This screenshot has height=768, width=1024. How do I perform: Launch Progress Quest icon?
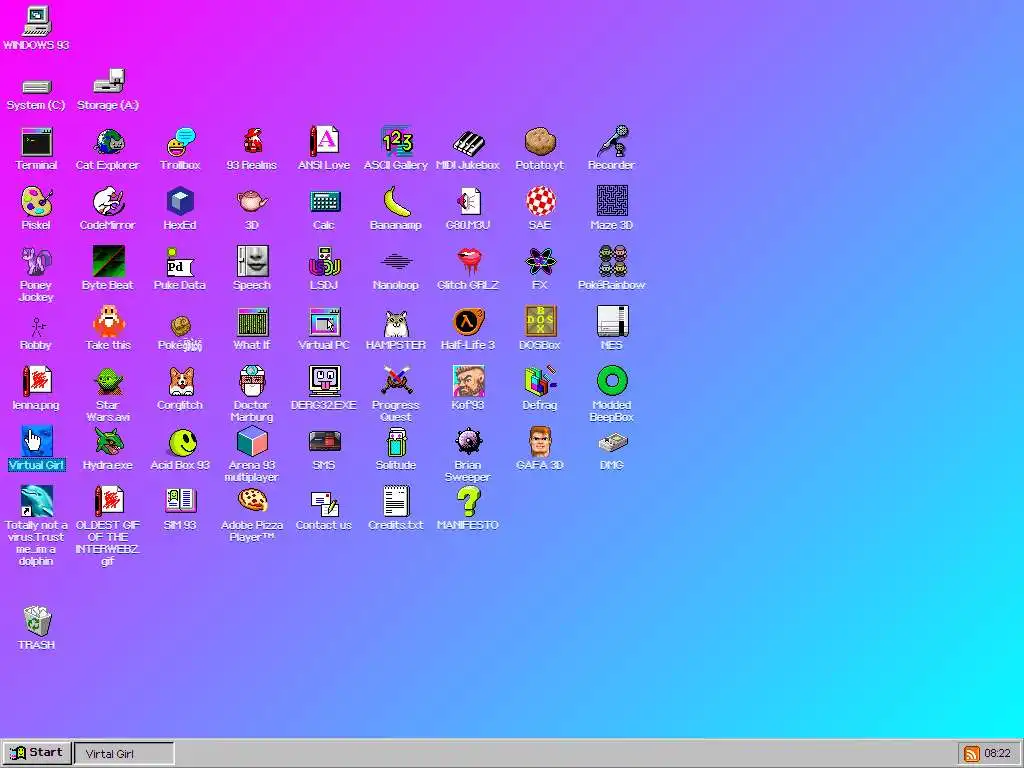tap(396, 383)
